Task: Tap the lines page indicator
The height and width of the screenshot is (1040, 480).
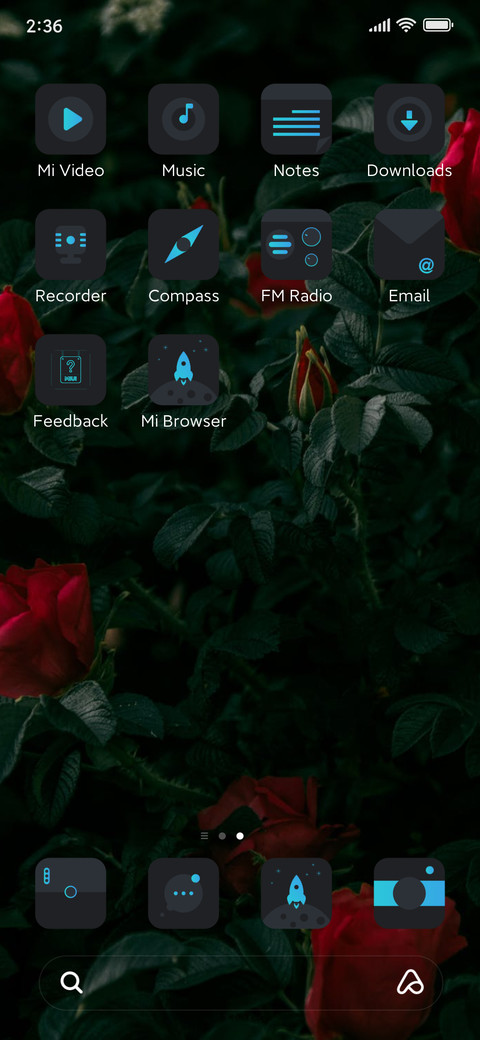Action: pos(204,836)
